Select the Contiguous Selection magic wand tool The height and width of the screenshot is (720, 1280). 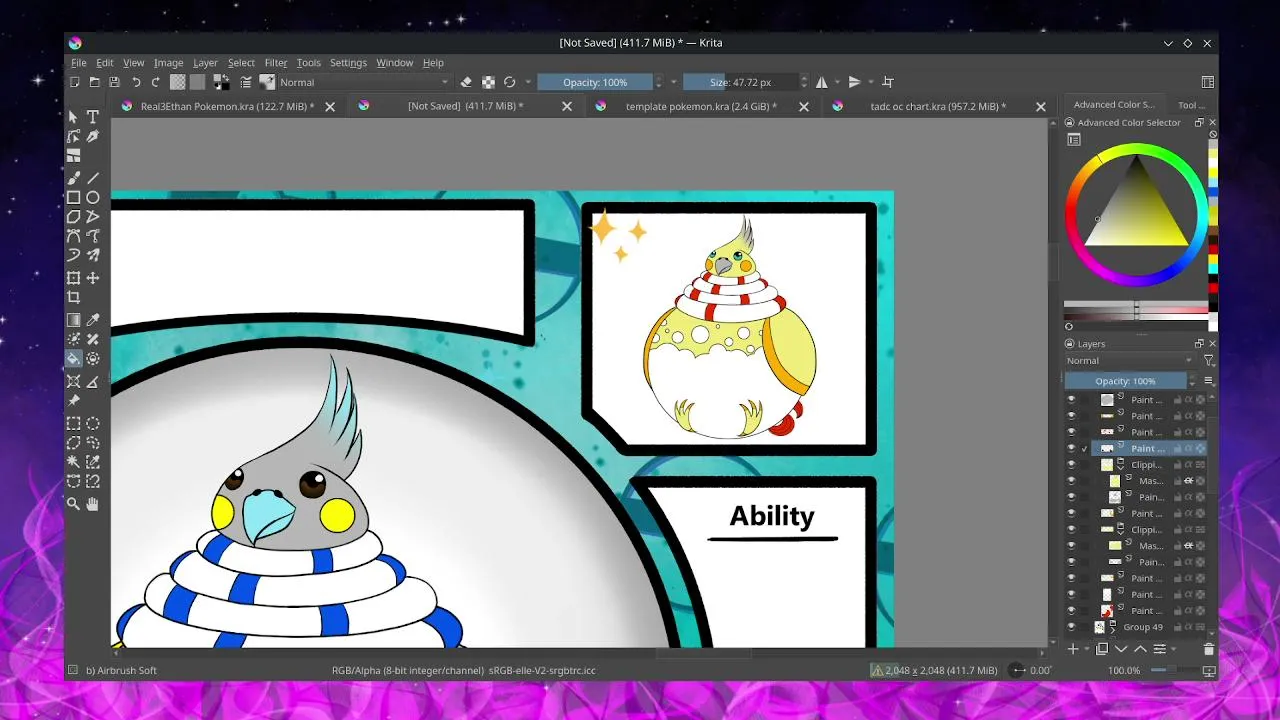coord(73,462)
